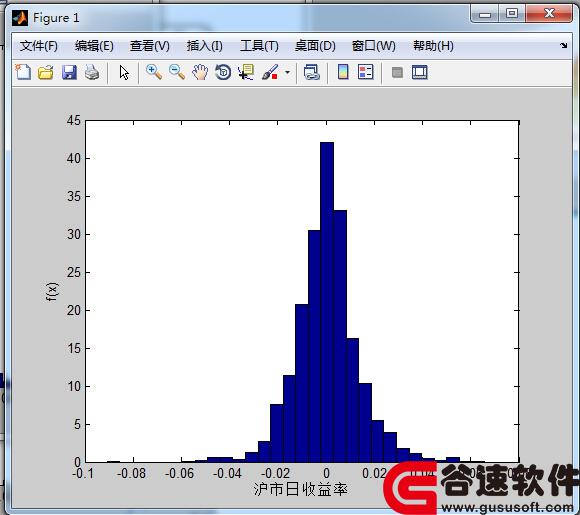The image size is (580, 515).
Task: Insert a colorbar from toolbar
Action: [x=343, y=72]
